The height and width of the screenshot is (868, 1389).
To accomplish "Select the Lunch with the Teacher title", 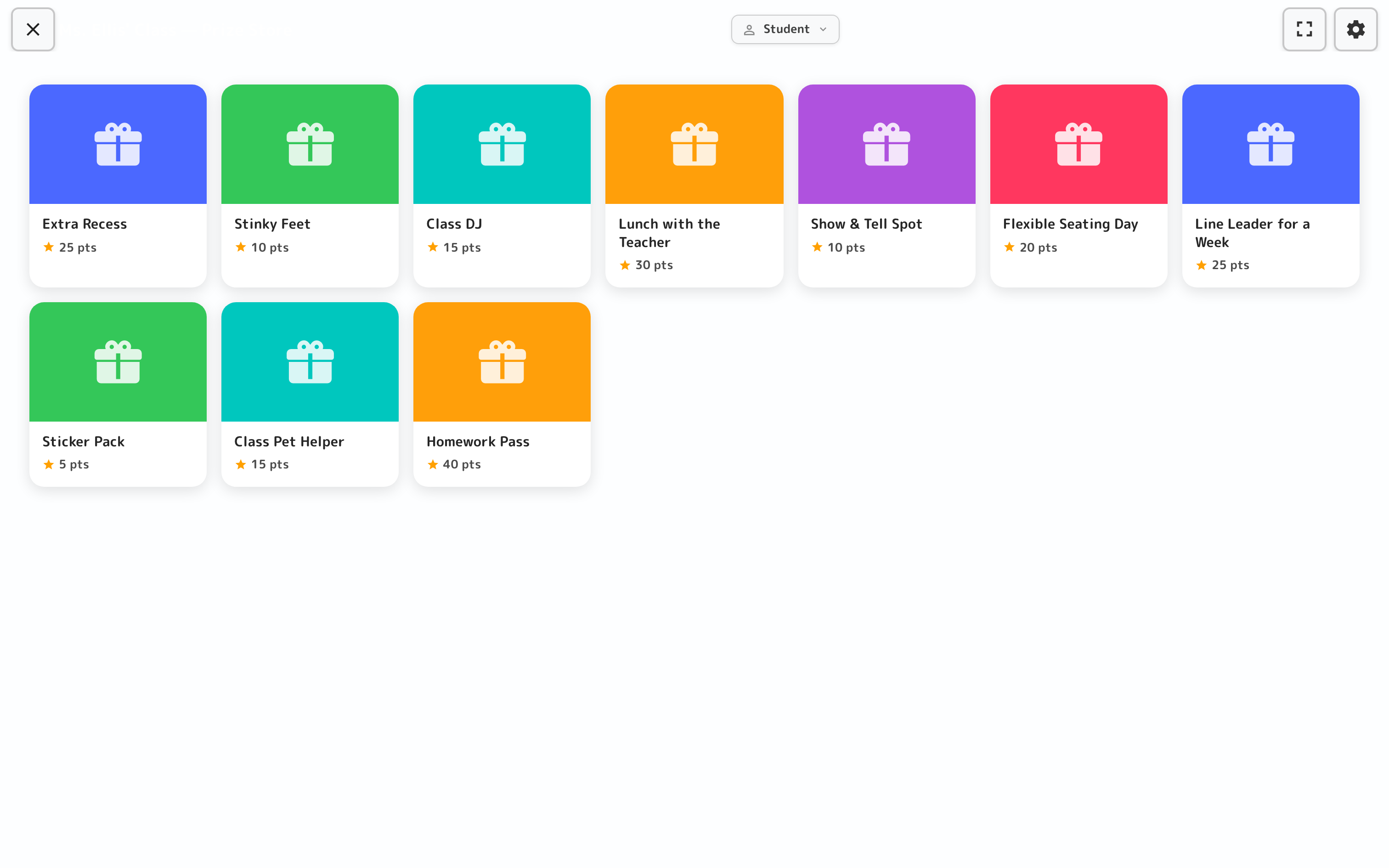I will (x=669, y=233).
